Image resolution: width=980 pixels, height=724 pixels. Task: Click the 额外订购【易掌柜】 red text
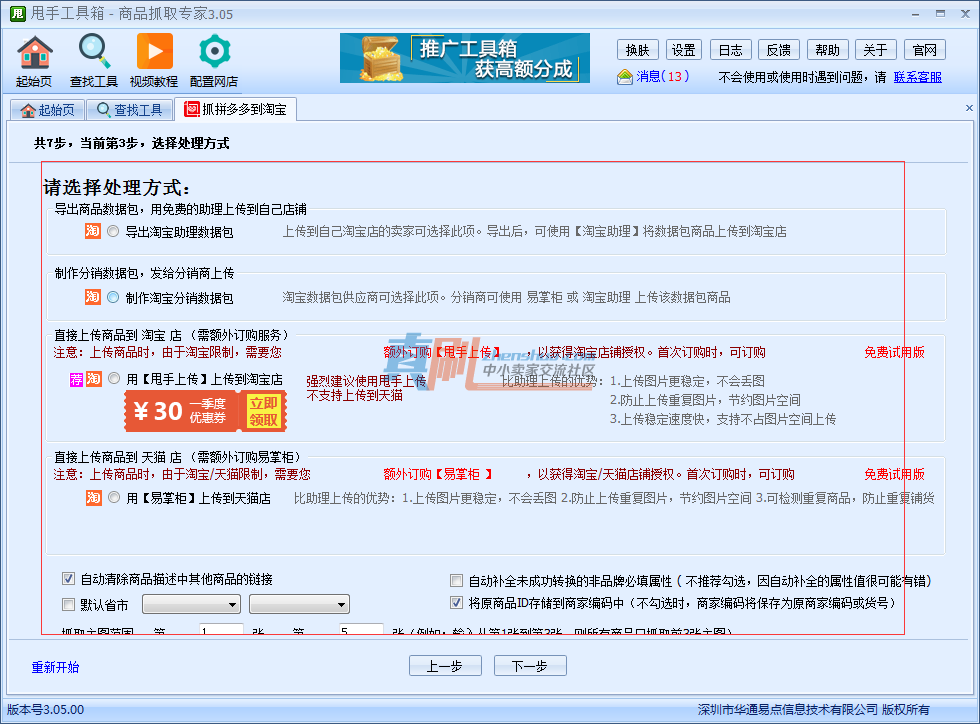coord(438,474)
